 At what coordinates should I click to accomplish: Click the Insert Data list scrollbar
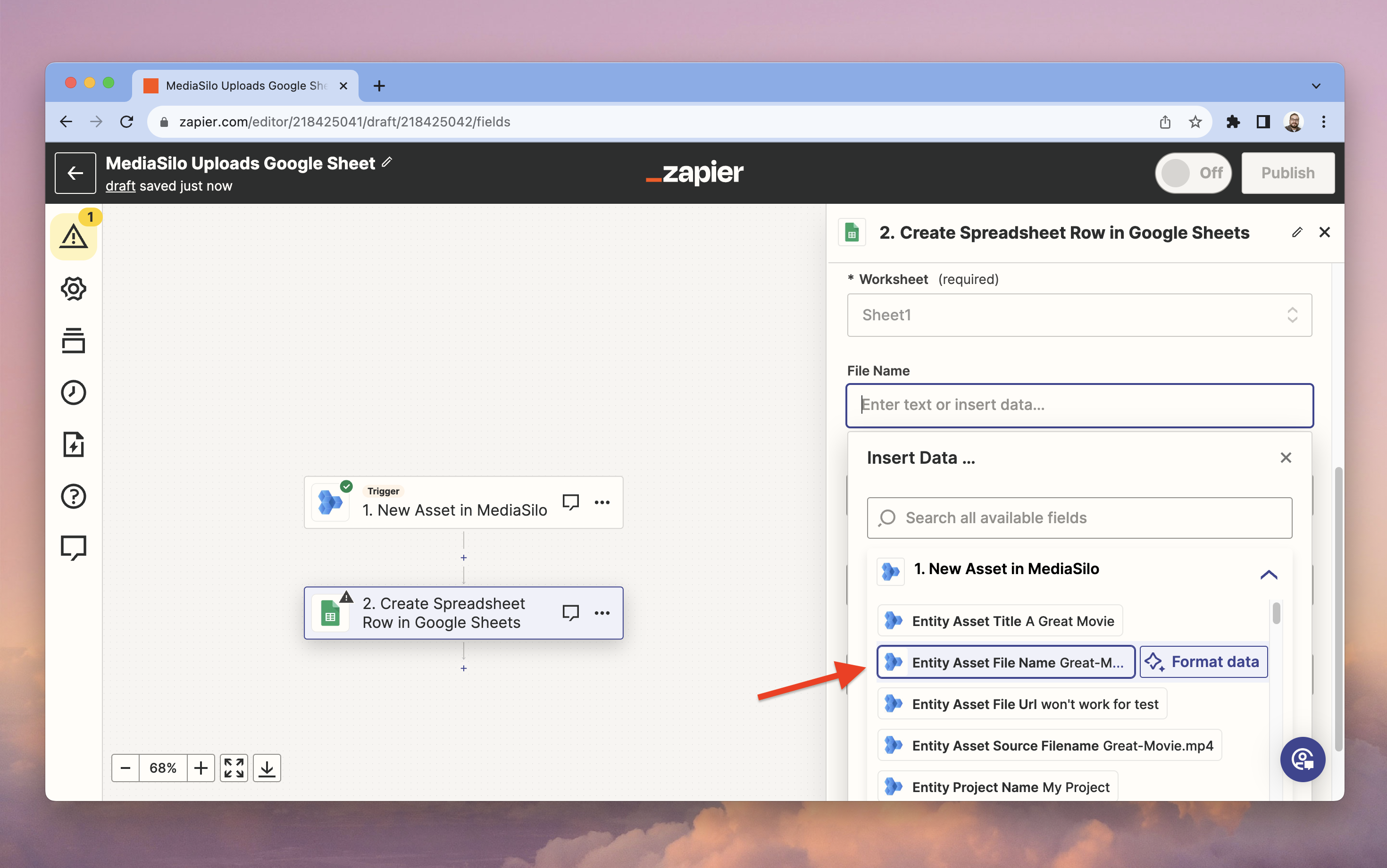(1276, 612)
